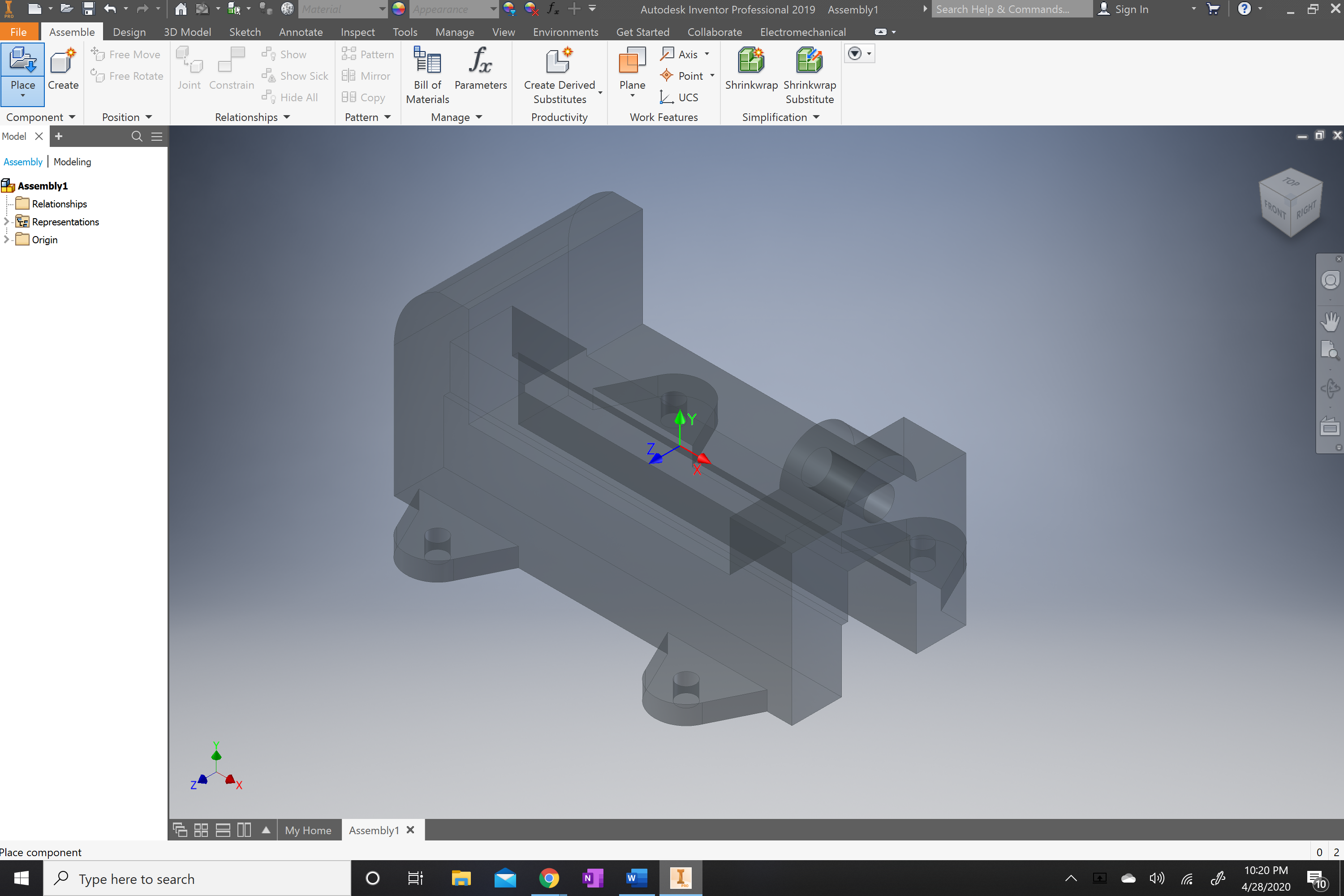
Task: Switch browser to Modeling view
Action: (72, 162)
